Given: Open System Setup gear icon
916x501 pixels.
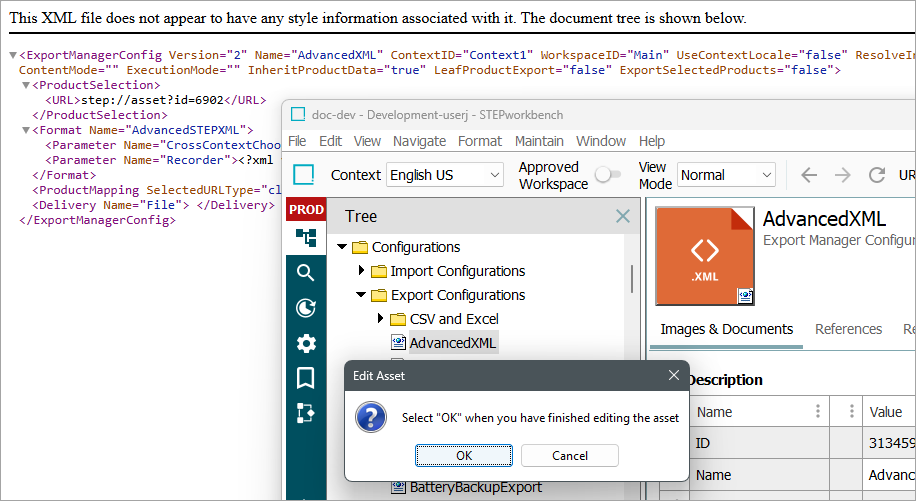Looking at the screenshot, I should 305,343.
